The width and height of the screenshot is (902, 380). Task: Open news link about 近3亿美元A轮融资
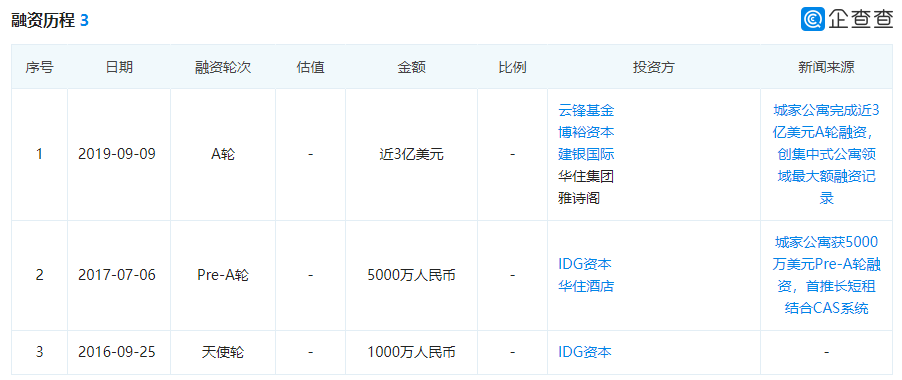click(826, 154)
